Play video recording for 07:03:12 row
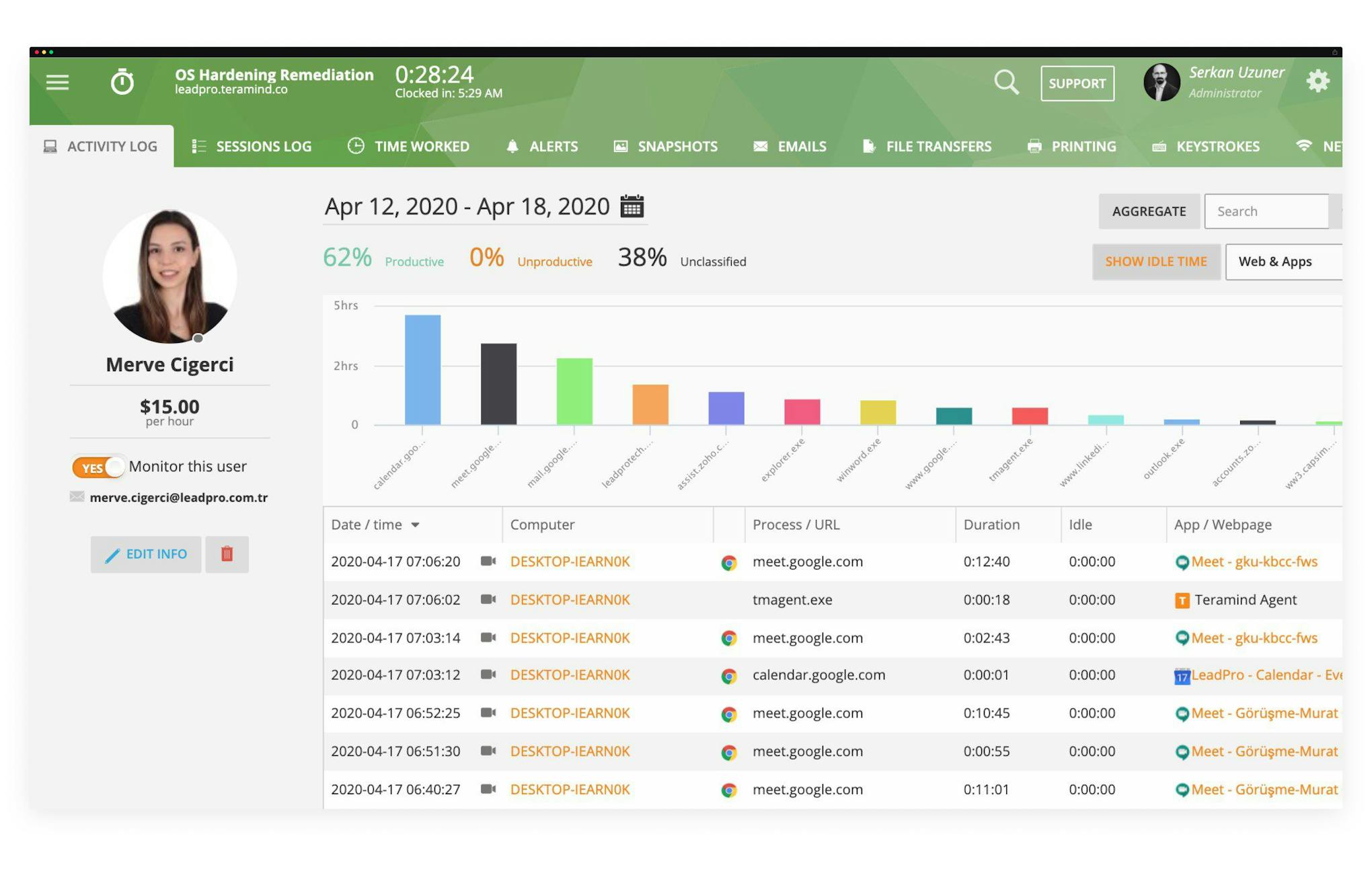This screenshot has height=887, width=1372. (x=488, y=674)
